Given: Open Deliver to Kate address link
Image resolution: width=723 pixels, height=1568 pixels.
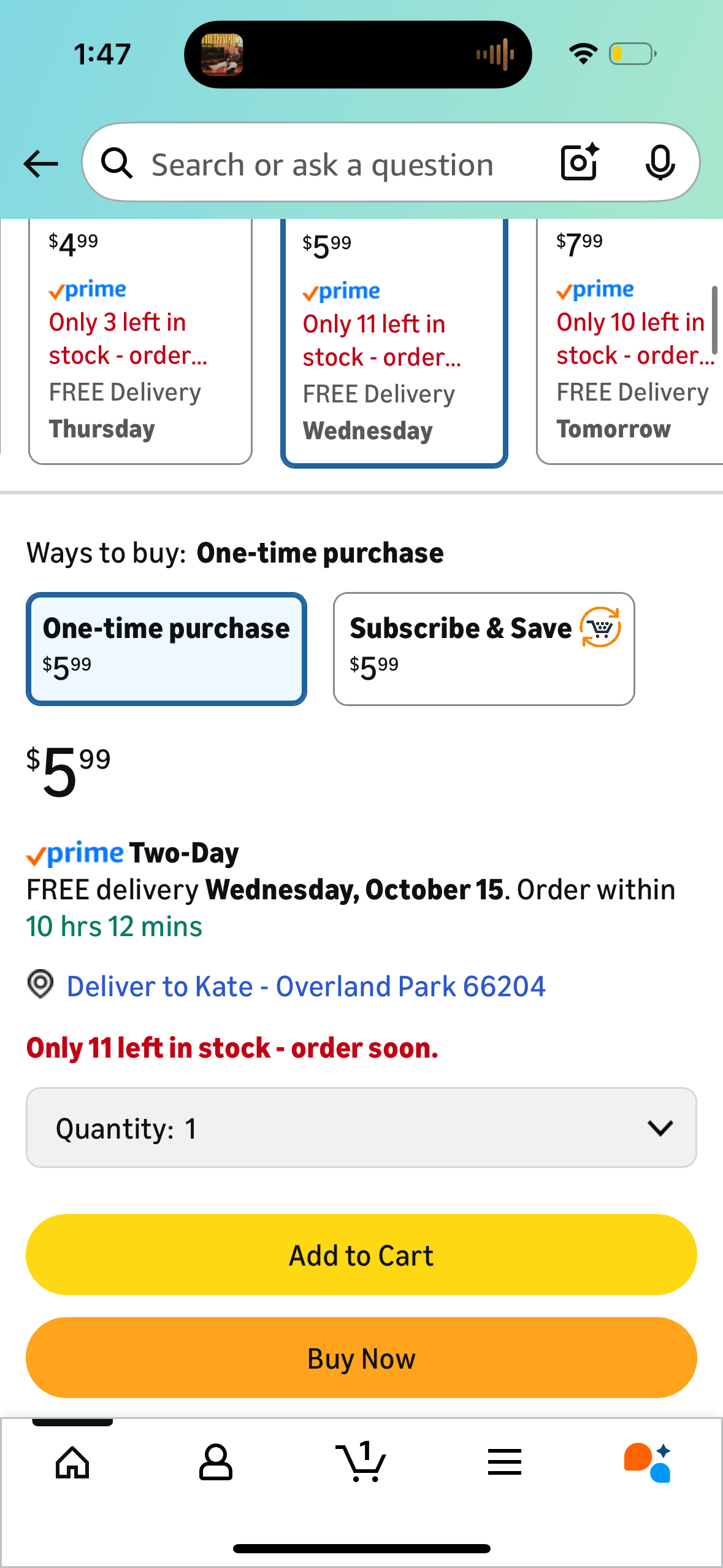Looking at the screenshot, I should tap(305, 986).
